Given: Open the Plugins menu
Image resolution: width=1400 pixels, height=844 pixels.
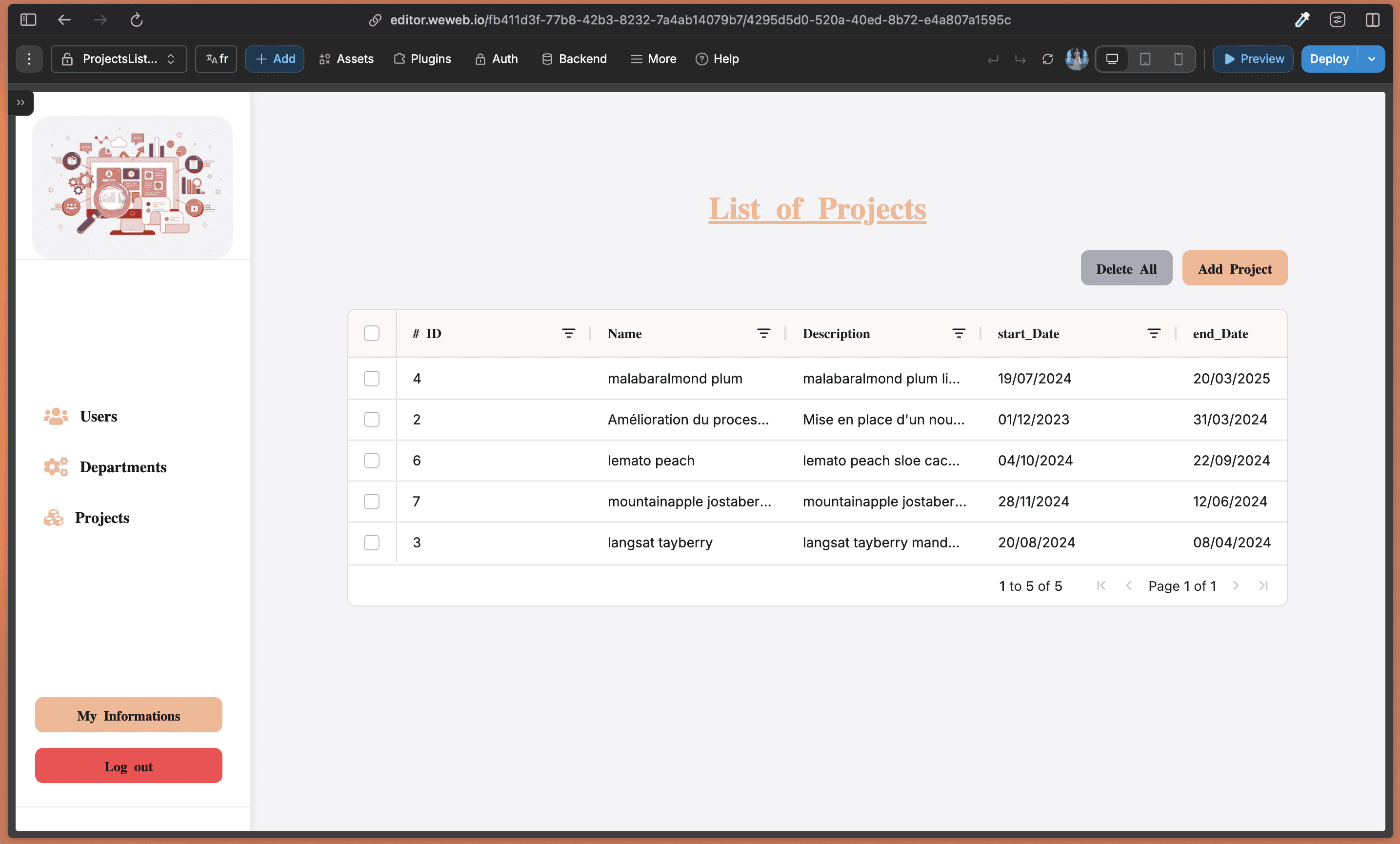Looking at the screenshot, I should 422,59.
